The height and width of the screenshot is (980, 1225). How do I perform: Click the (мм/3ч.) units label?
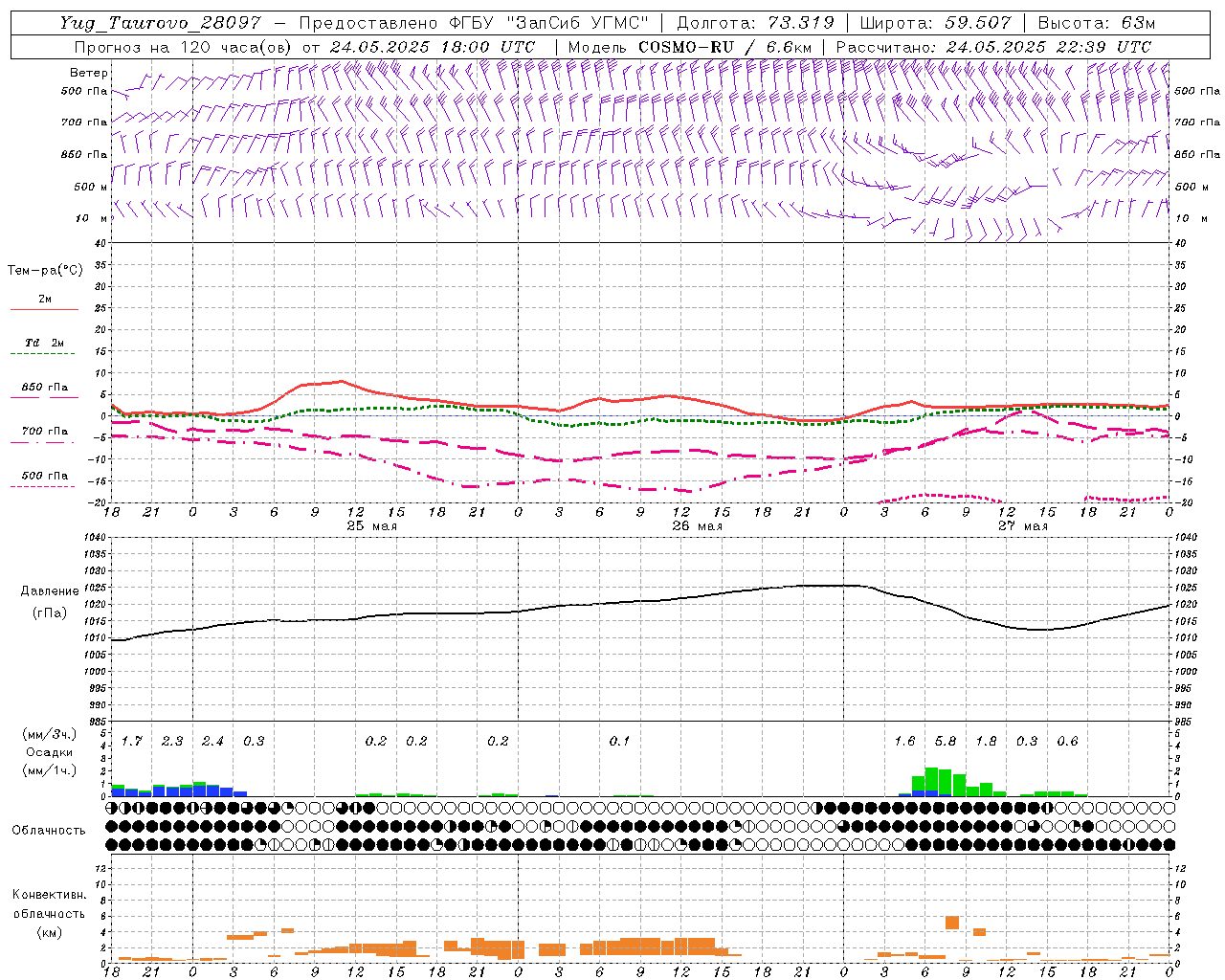[49, 734]
